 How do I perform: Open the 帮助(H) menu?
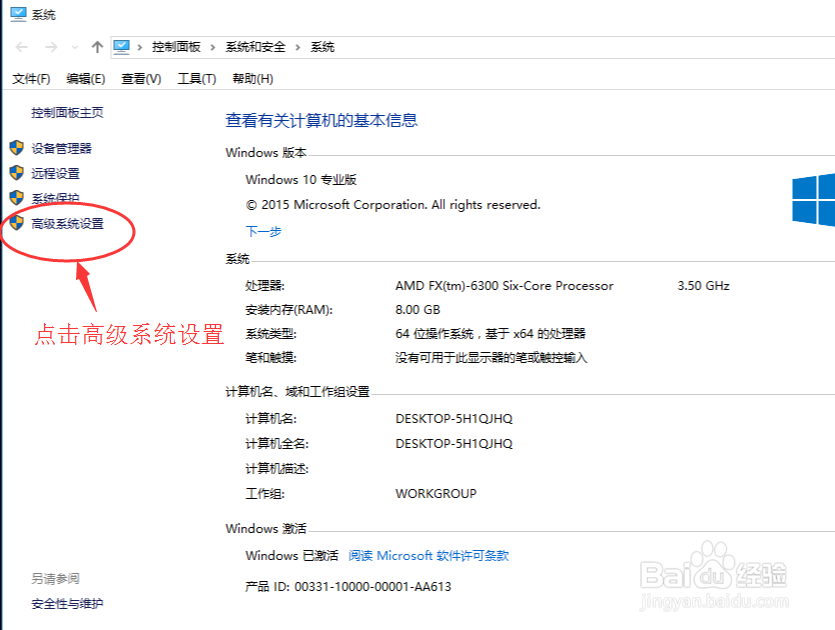tap(253, 79)
